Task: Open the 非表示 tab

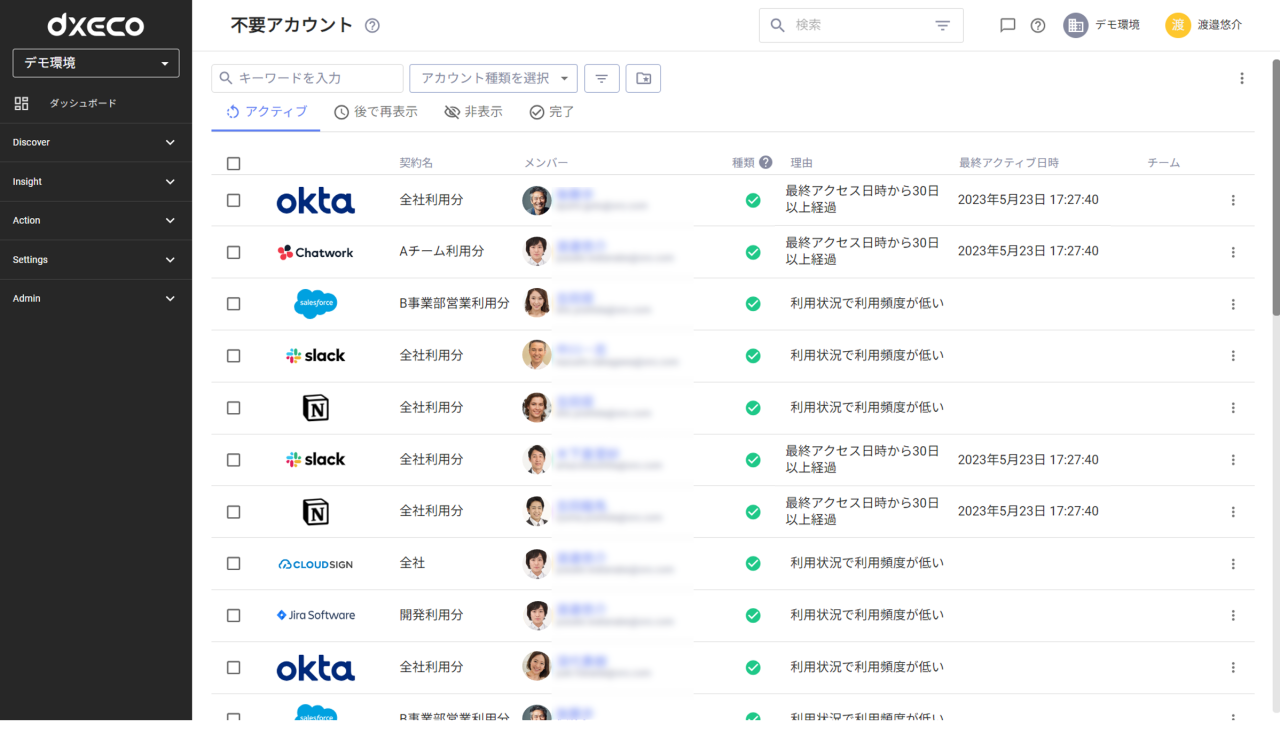Action: tap(474, 112)
